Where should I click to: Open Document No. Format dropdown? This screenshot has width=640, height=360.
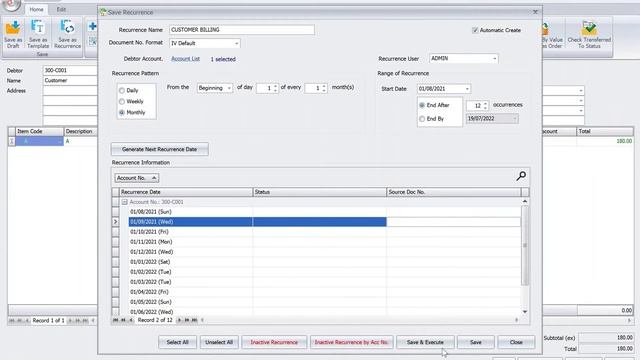coord(236,43)
